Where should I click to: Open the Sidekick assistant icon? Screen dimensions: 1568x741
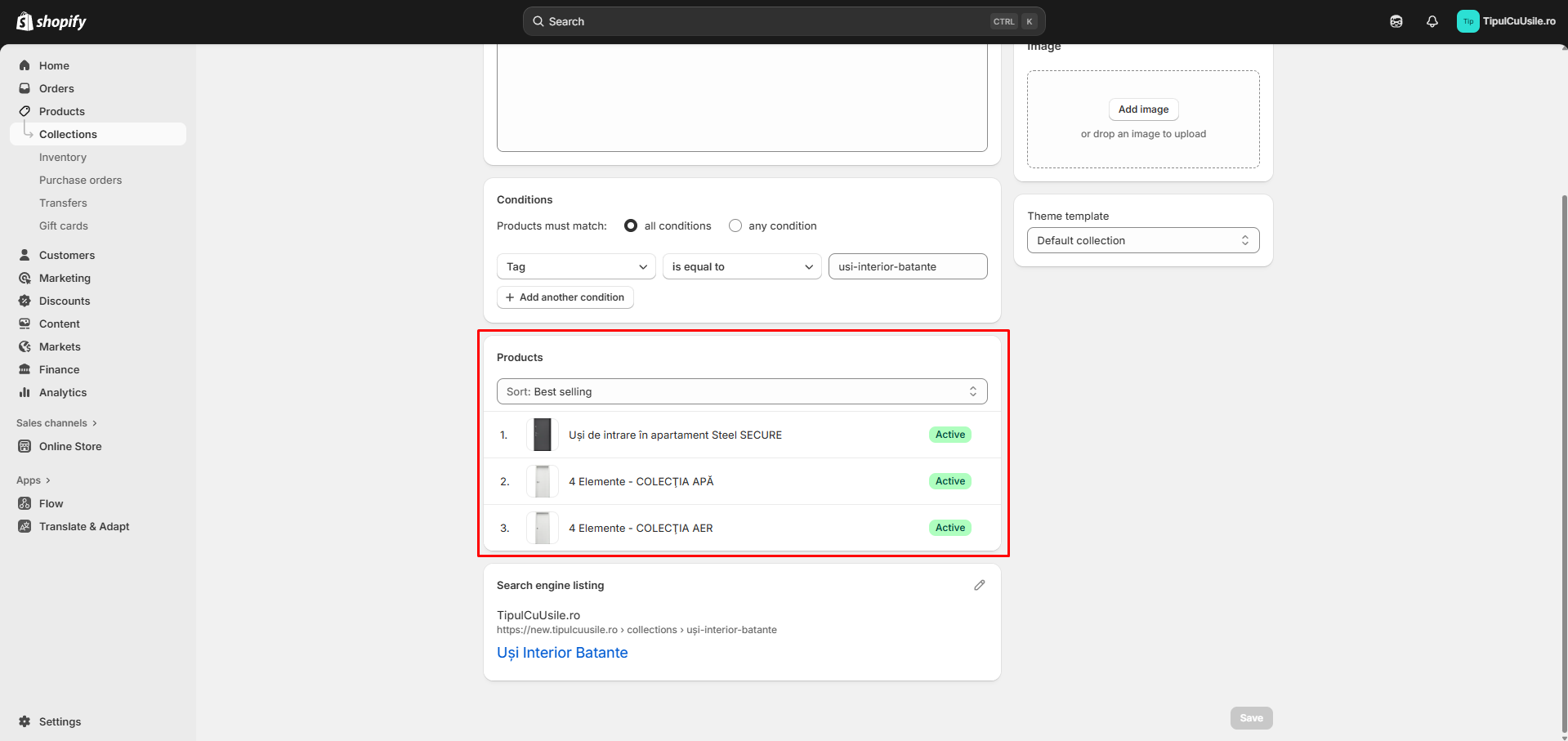click(1396, 21)
